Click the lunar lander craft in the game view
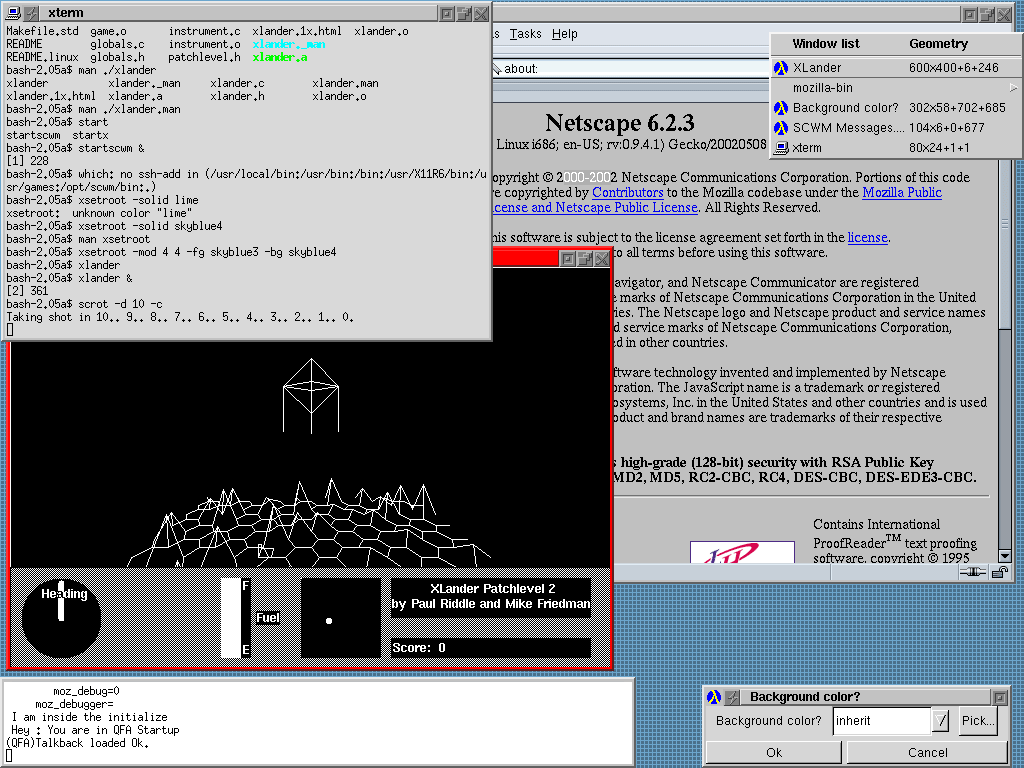This screenshot has height=768, width=1024. point(311,396)
